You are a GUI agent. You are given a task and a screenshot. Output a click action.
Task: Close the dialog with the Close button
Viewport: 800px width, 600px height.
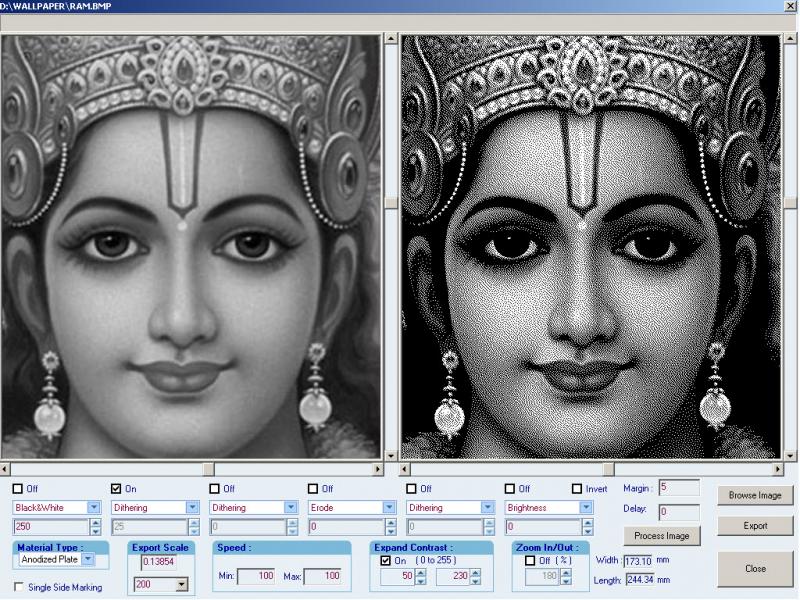point(755,568)
